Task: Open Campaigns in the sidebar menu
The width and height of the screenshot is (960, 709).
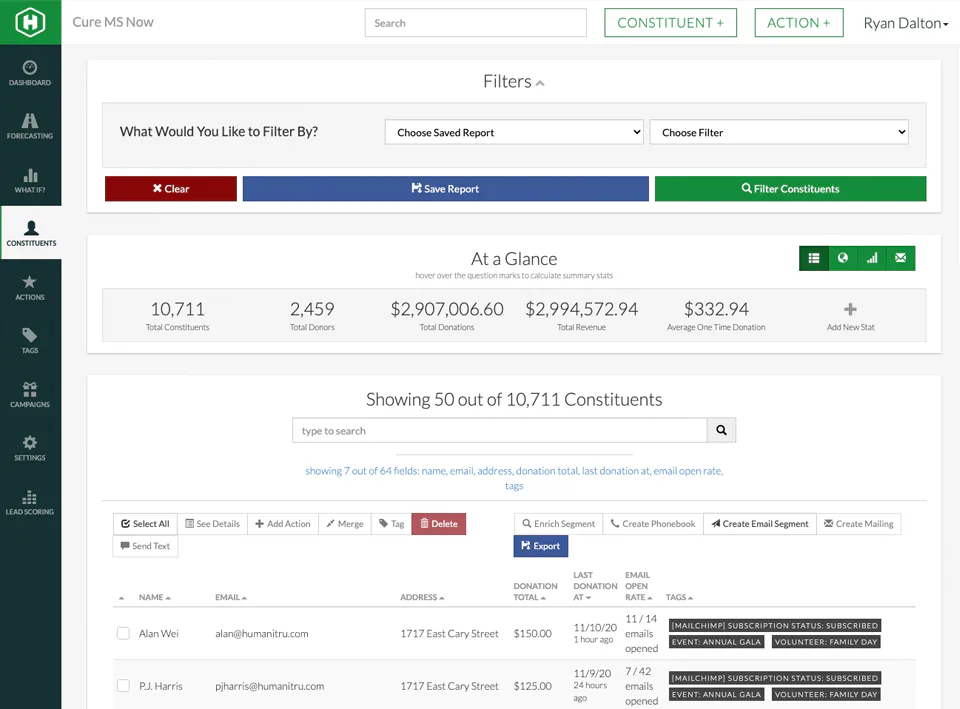Action: coord(30,395)
